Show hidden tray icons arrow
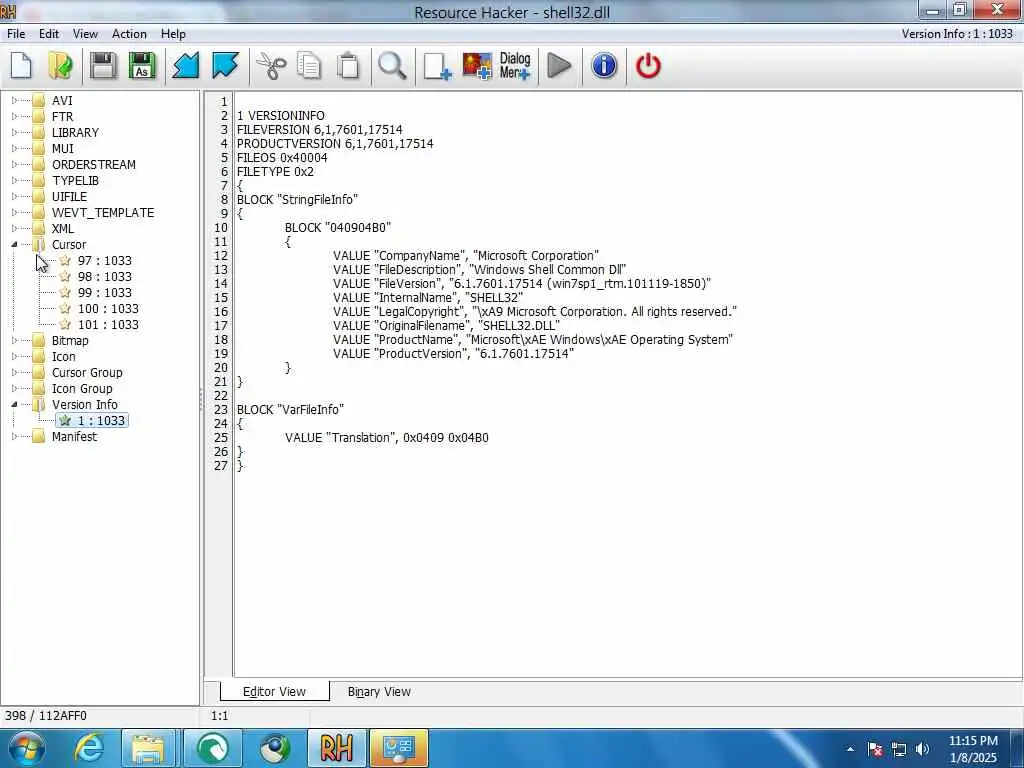Screen dimensions: 1024x768 coord(850,749)
